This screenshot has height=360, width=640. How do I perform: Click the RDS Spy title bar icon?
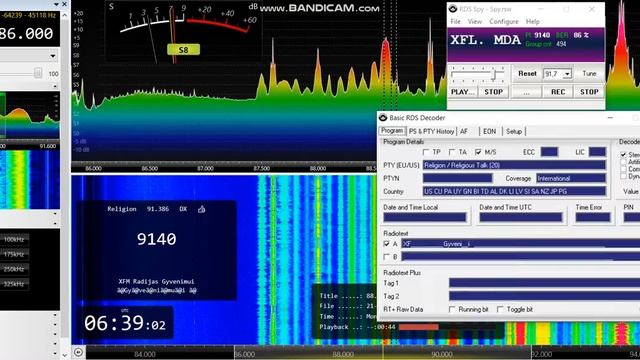click(453, 9)
